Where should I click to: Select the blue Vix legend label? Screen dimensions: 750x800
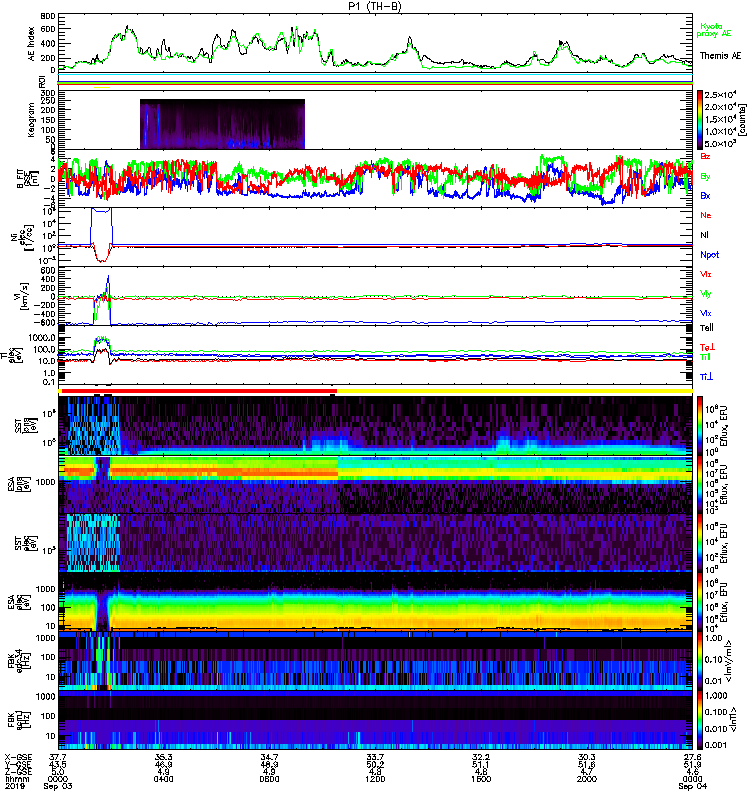click(706, 313)
